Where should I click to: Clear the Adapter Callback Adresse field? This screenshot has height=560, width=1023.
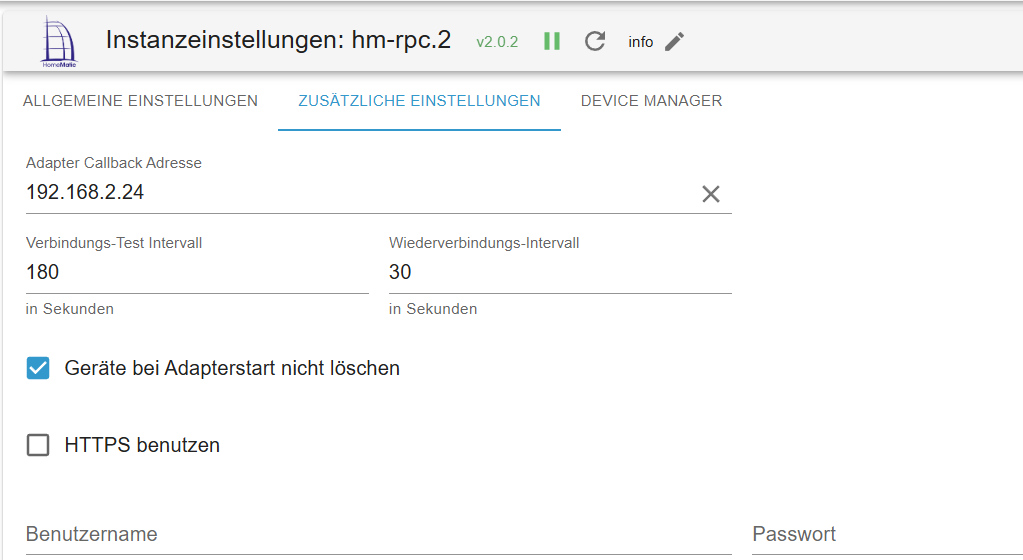(710, 194)
